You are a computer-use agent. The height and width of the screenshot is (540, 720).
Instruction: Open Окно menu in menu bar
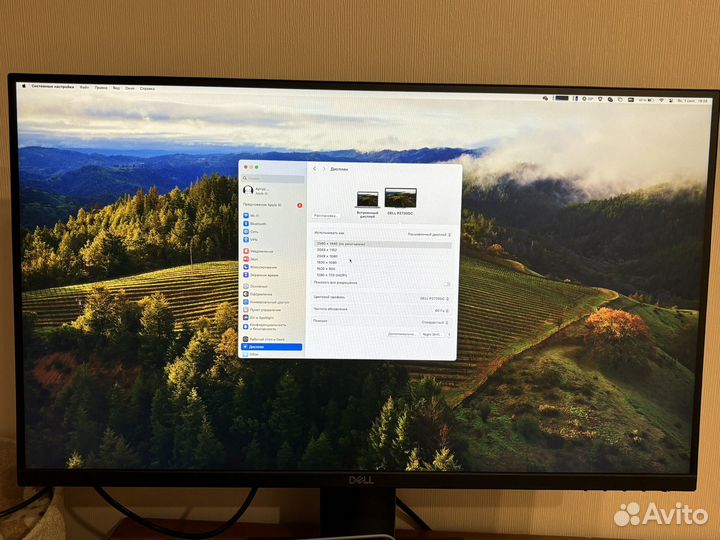pyautogui.click(x=130, y=88)
